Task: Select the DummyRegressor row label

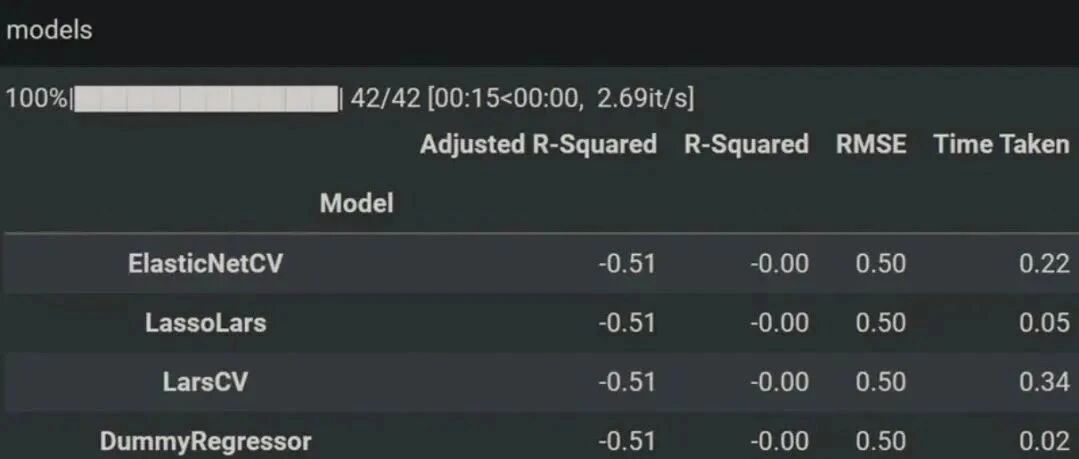Action: point(205,441)
